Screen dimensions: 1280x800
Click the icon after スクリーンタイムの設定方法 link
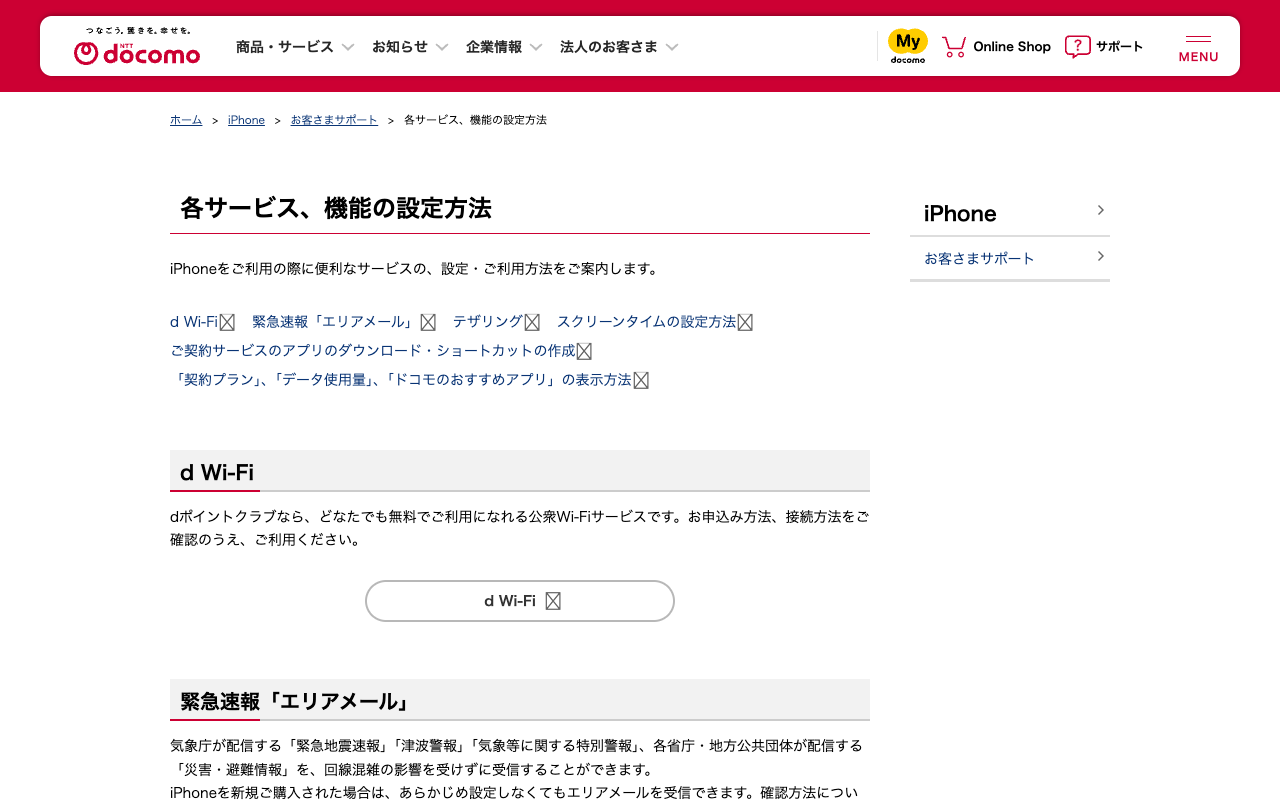point(745,322)
